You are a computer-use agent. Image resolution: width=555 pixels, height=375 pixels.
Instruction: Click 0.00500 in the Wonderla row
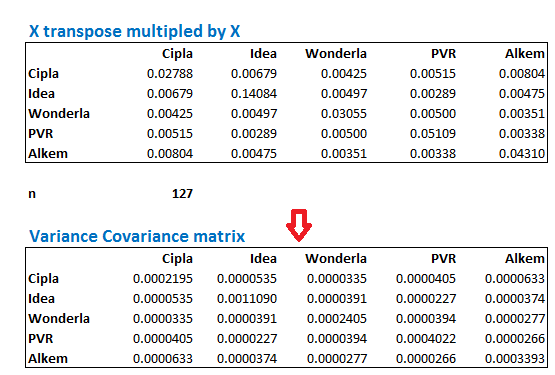coord(433,114)
